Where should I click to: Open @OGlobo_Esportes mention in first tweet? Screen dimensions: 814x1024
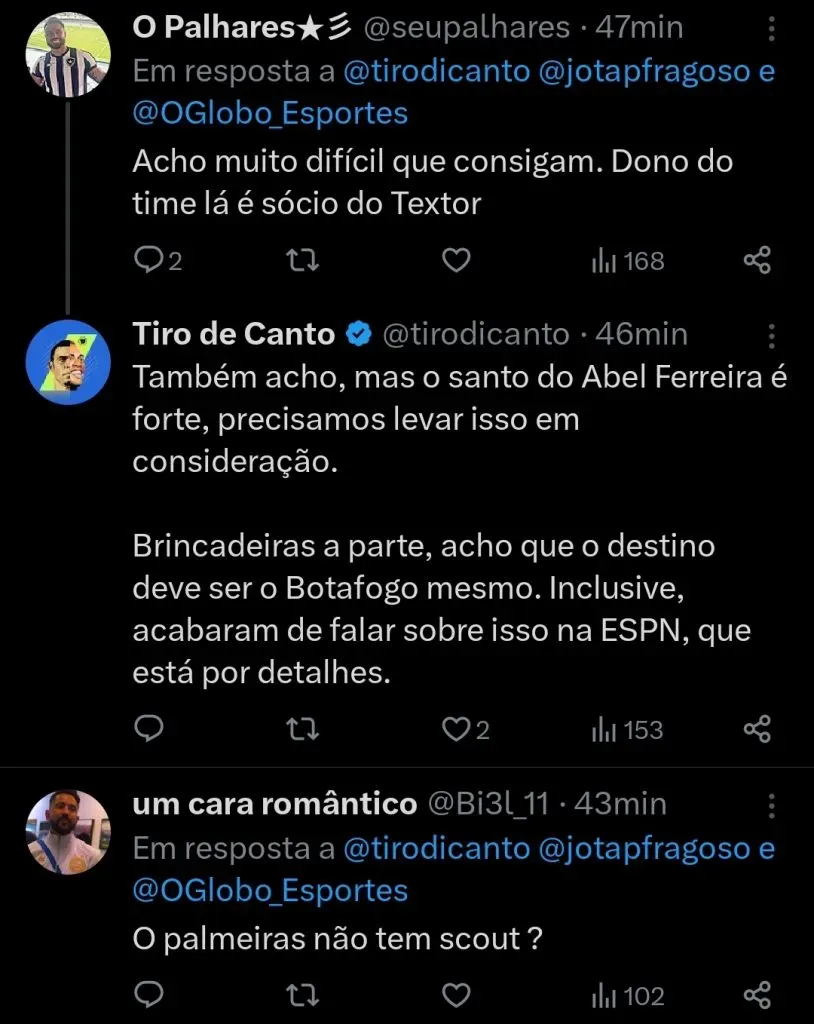(x=270, y=113)
